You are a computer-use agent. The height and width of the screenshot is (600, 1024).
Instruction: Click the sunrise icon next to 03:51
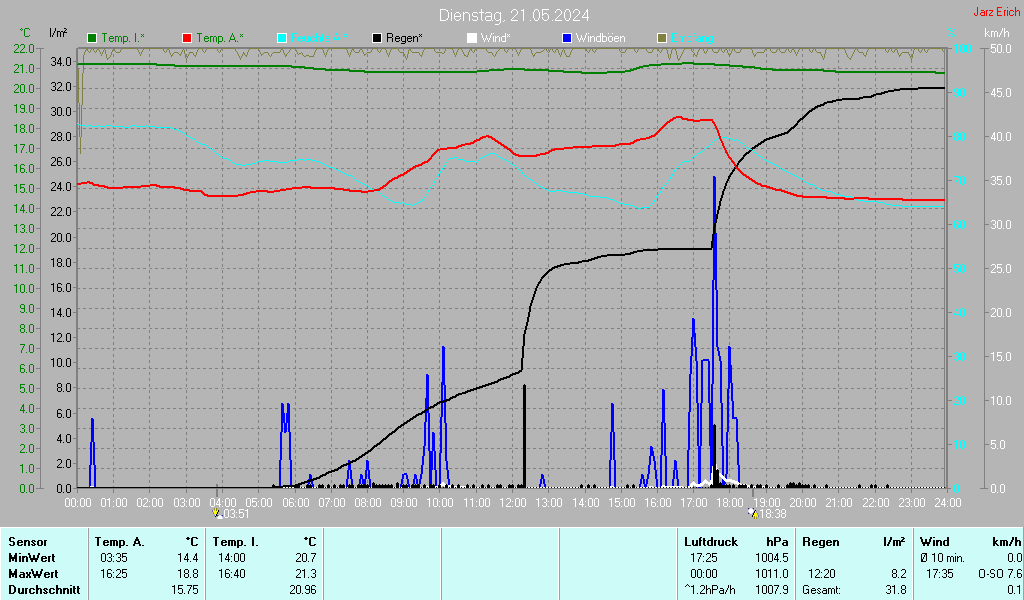pyautogui.click(x=217, y=514)
